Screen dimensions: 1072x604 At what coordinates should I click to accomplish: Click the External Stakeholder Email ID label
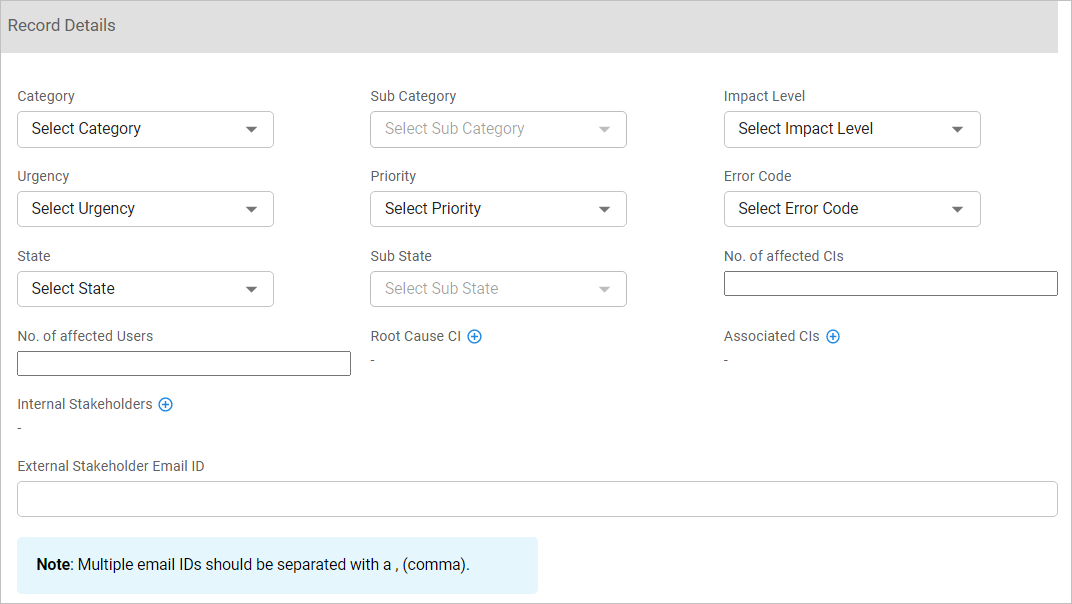click(111, 467)
